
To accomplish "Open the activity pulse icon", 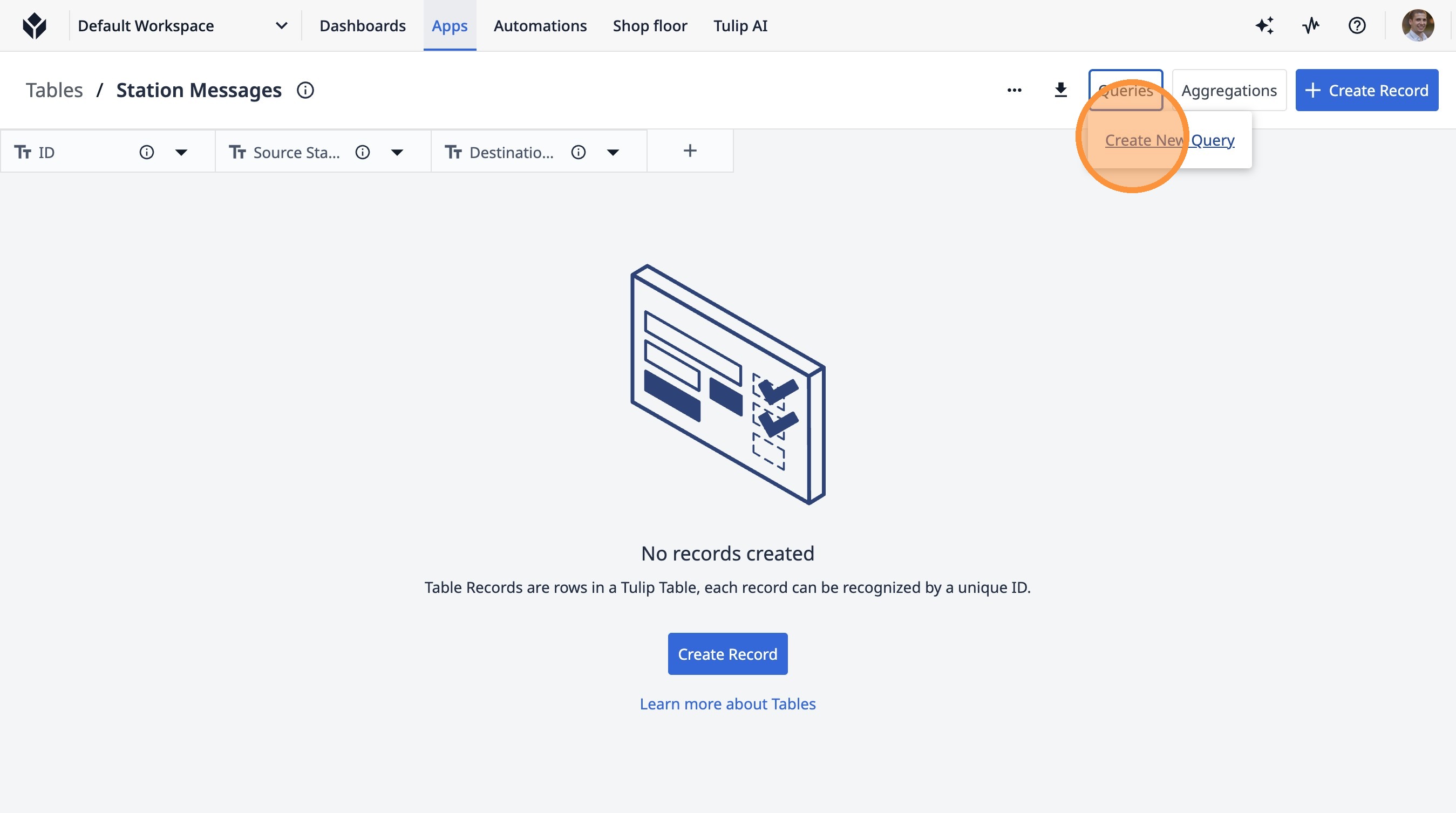I will 1311,26.
